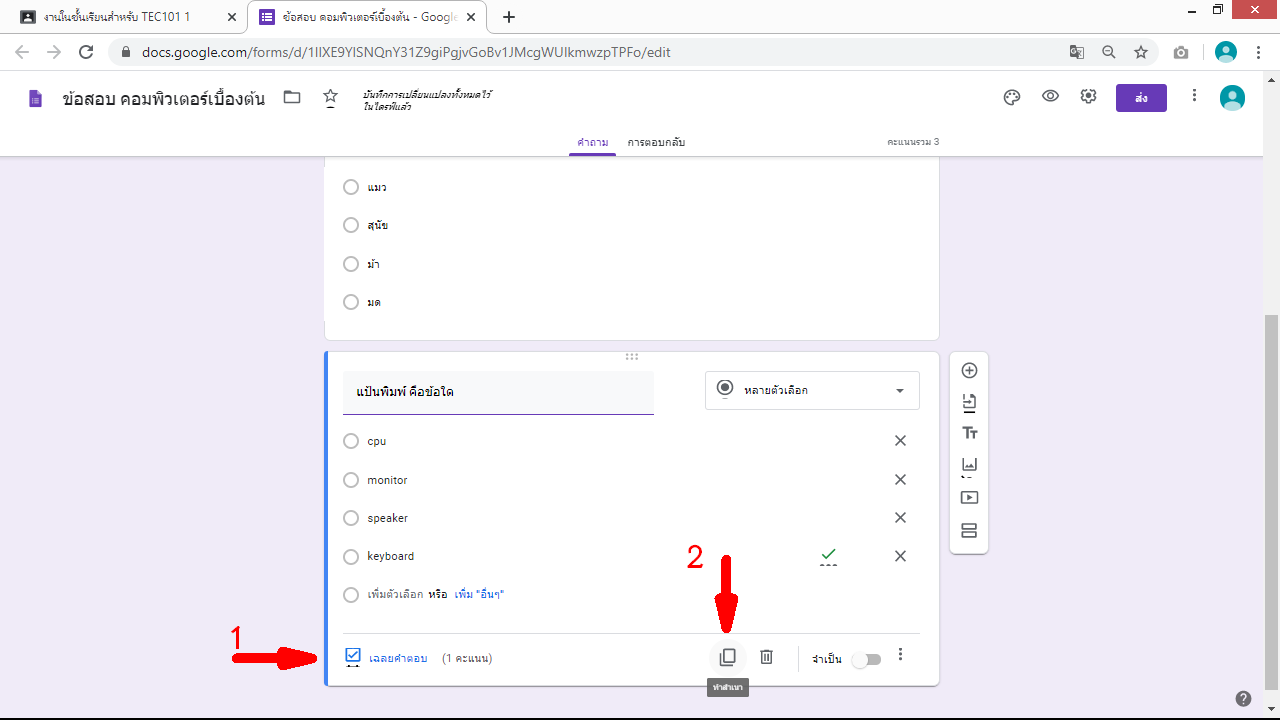Click the add question plus icon
This screenshot has height=720, width=1280.
point(968,370)
